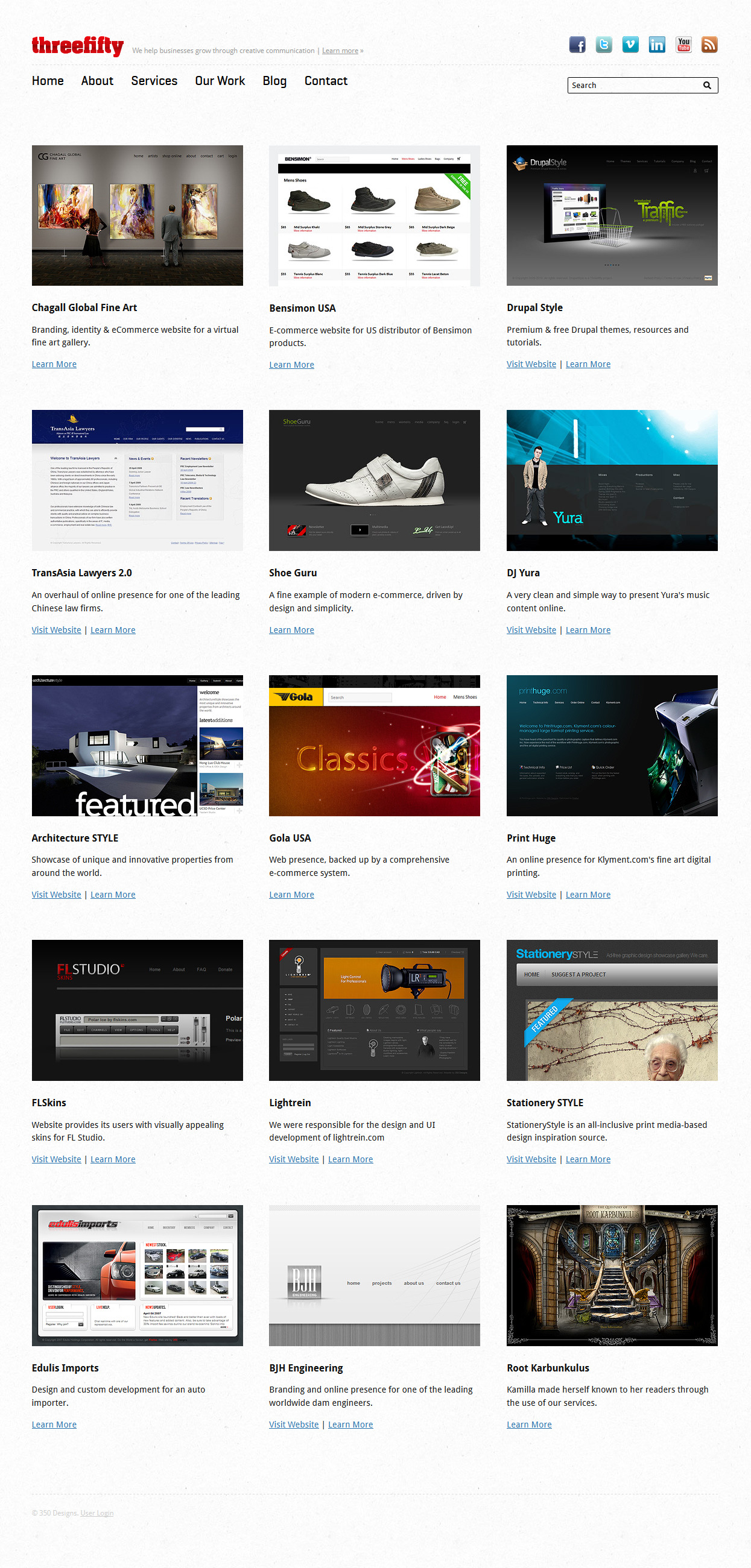Open the Stationery STYLE thumbnail
751x1568 pixels.
[x=612, y=1010]
